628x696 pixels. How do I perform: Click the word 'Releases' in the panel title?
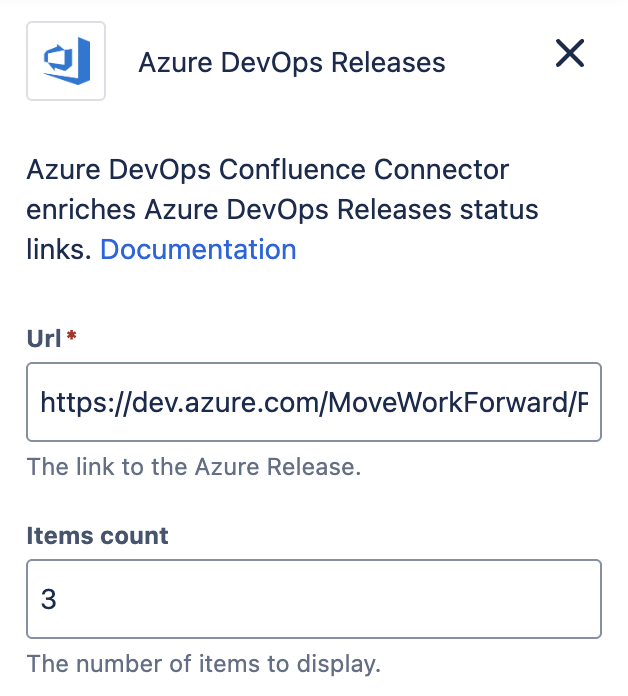pos(392,62)
